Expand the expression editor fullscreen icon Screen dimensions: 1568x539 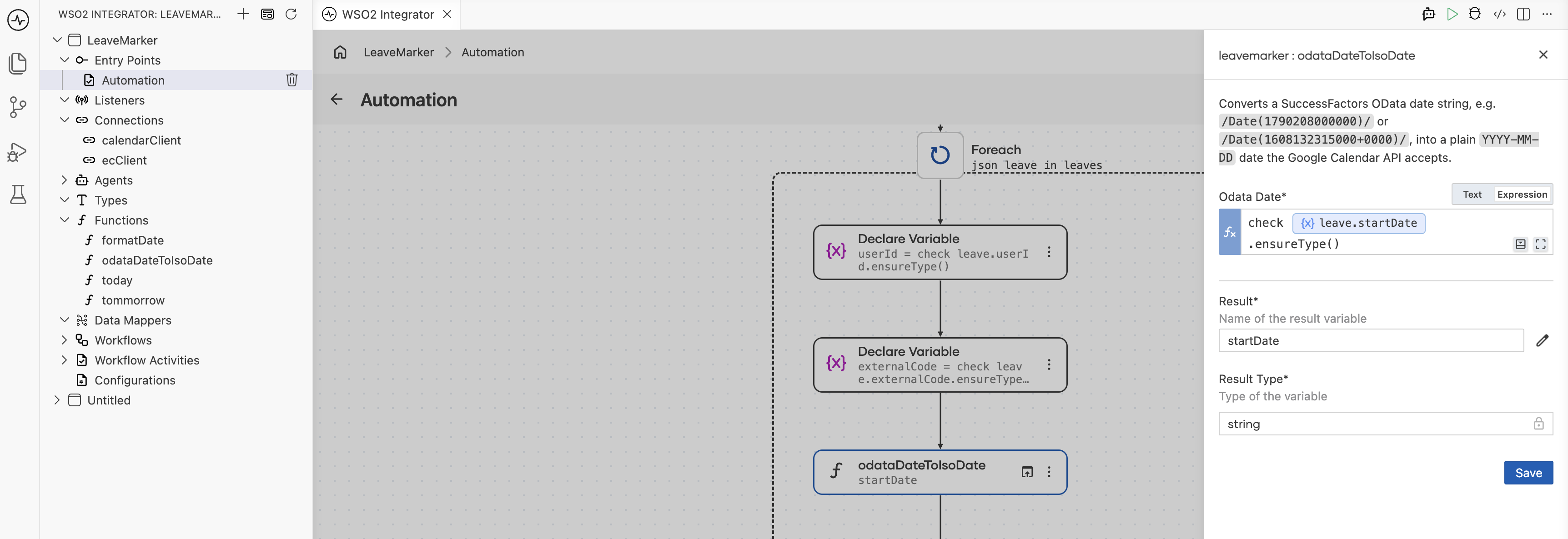click(x=1540, y=244)
